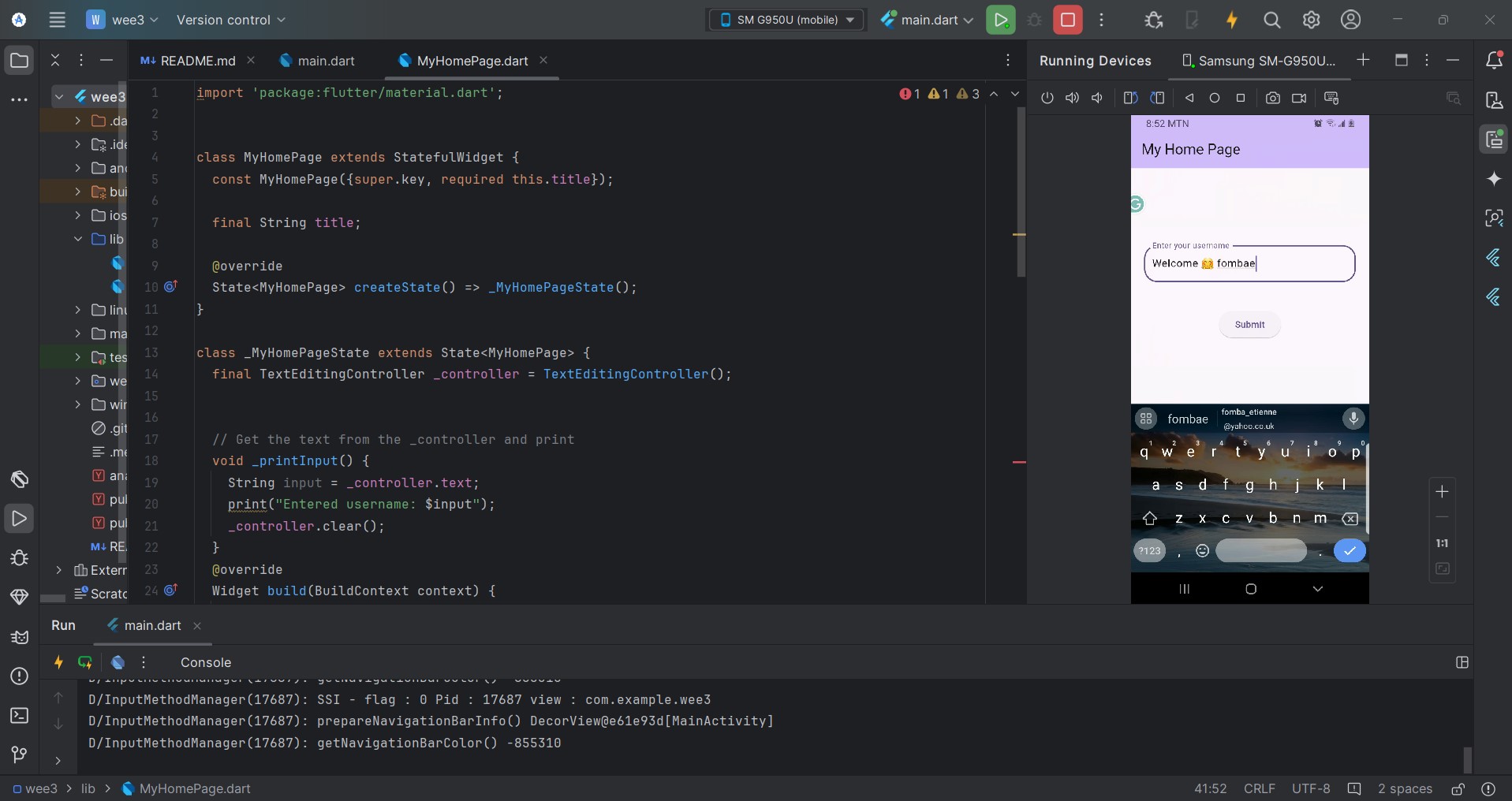Tap the keyboard confirm checkmark key
The width and height of the screenshot is (1512, 801).
(x=1350, y=551)
